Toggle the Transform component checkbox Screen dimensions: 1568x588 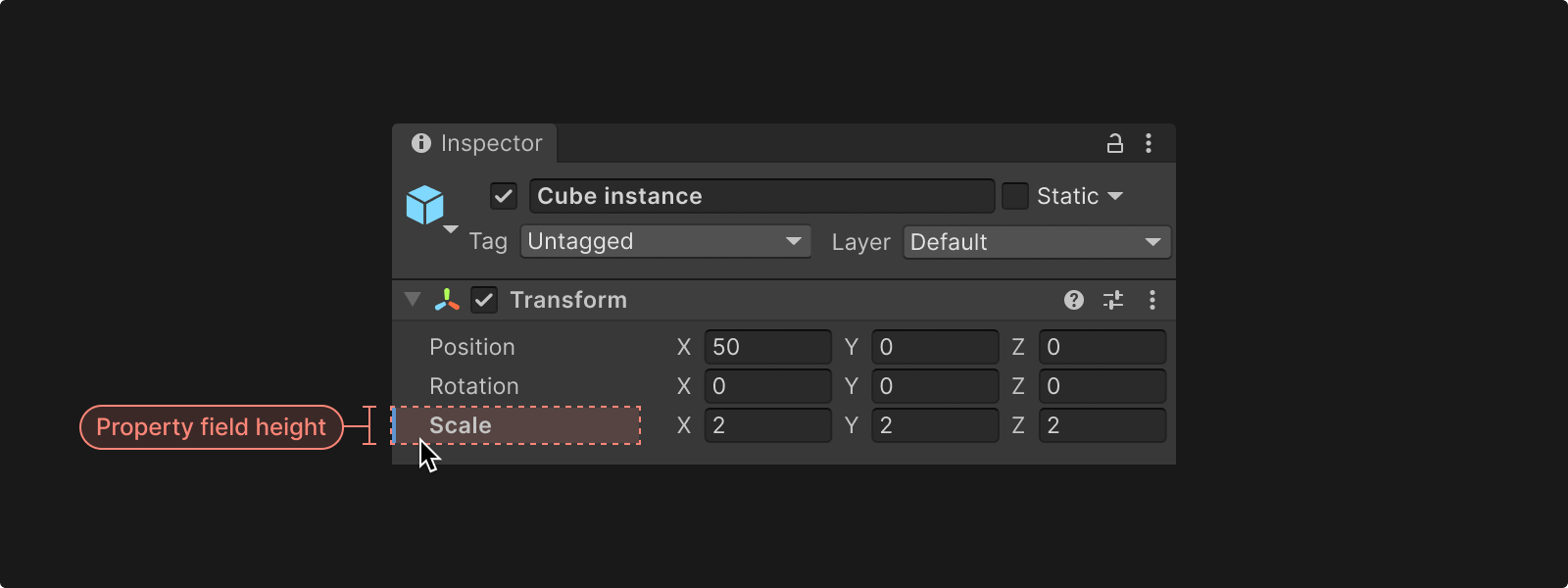tap(484, 300)
